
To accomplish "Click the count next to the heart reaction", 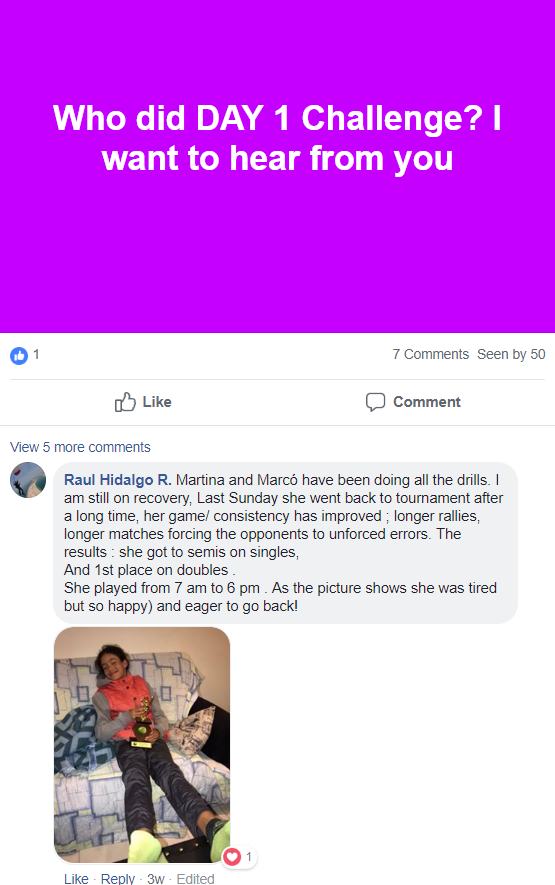I will [x=248, y=857].
